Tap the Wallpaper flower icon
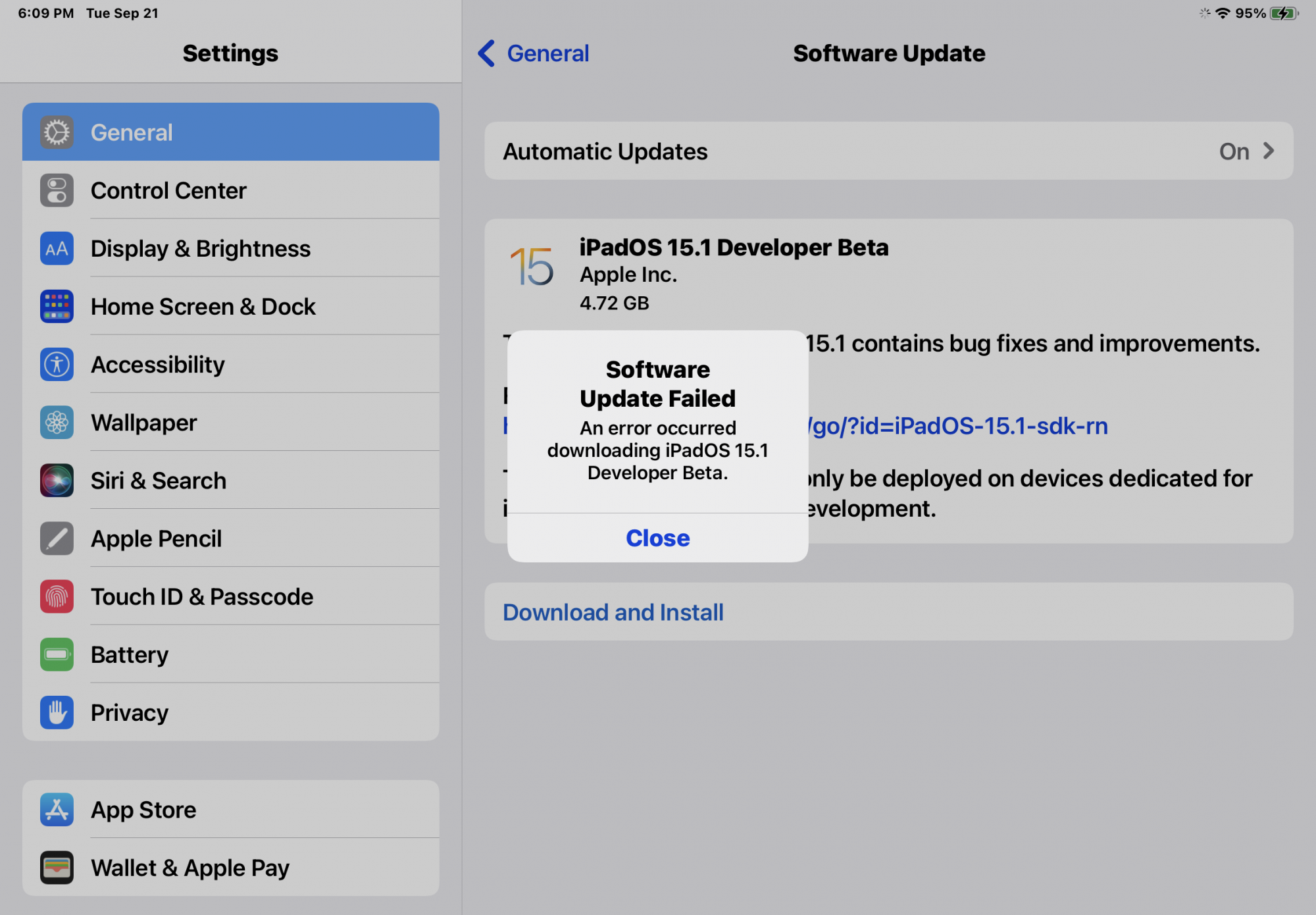This screenshot has height=915, width=1316. click(x=57, y=422)
